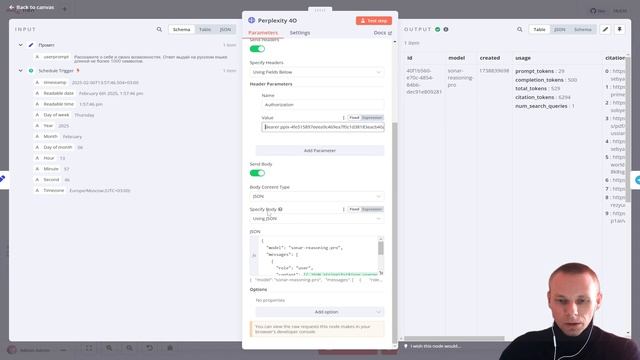Screen dimensions: 640x360
Task: Click the Perplexity 4O node icon
Action: [251, 20]
